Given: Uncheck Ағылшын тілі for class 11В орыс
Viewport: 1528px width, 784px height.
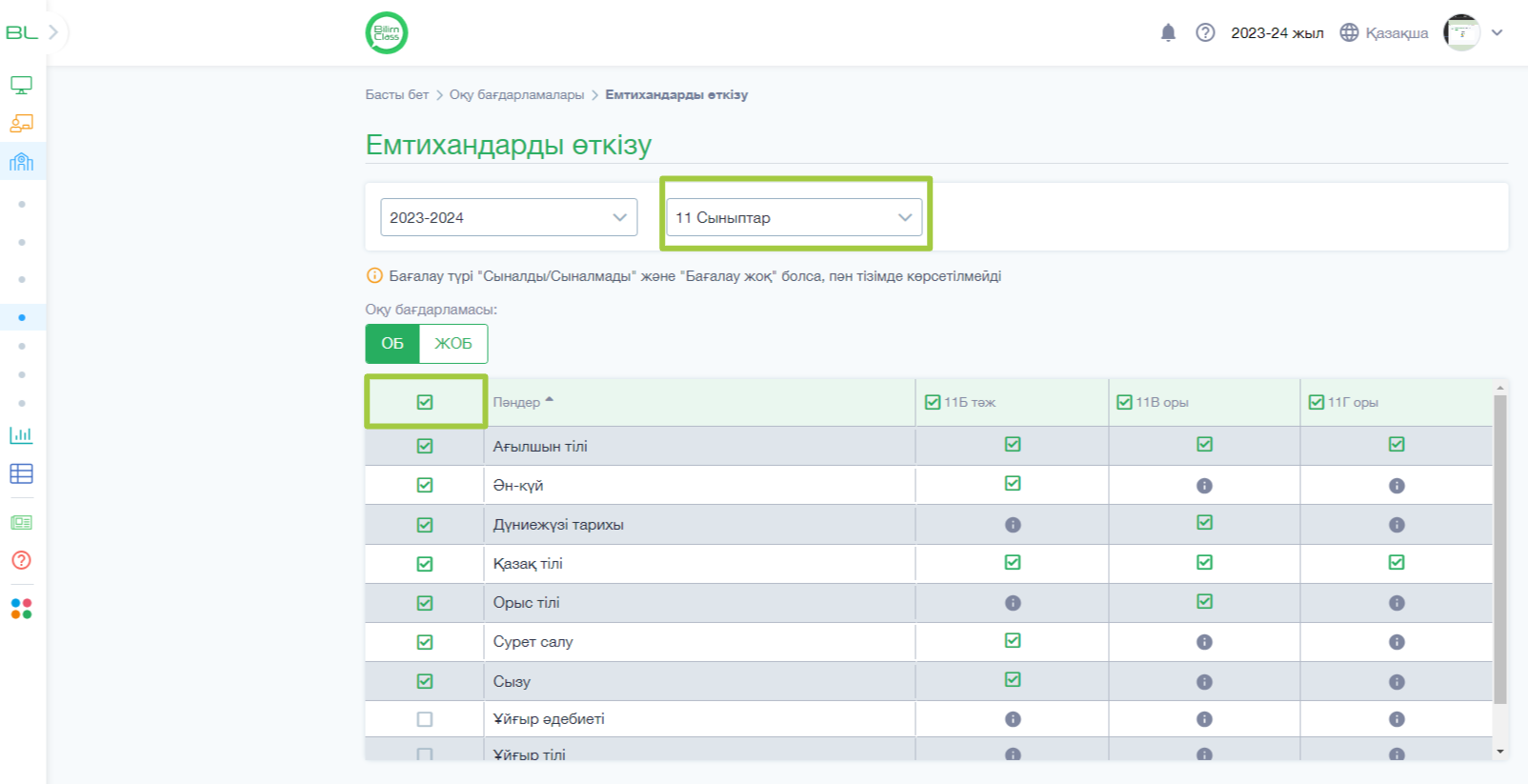Looking at the screenshot, I should tap(1204, 444).
